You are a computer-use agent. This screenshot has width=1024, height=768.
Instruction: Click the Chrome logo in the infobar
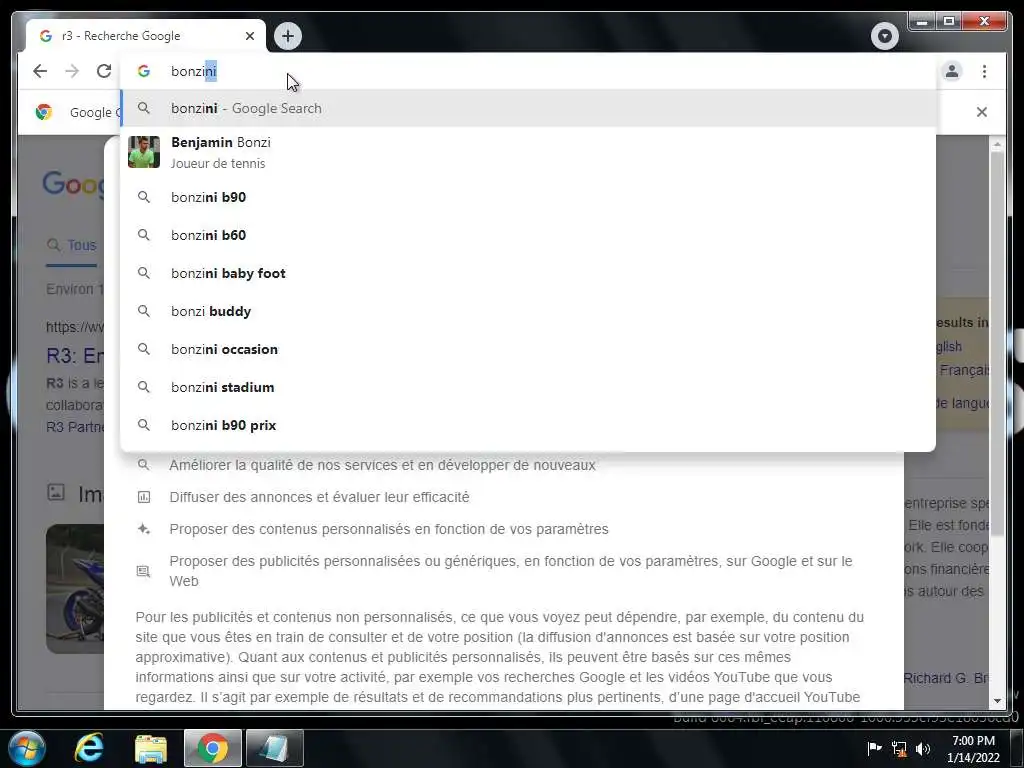(44, 112)
